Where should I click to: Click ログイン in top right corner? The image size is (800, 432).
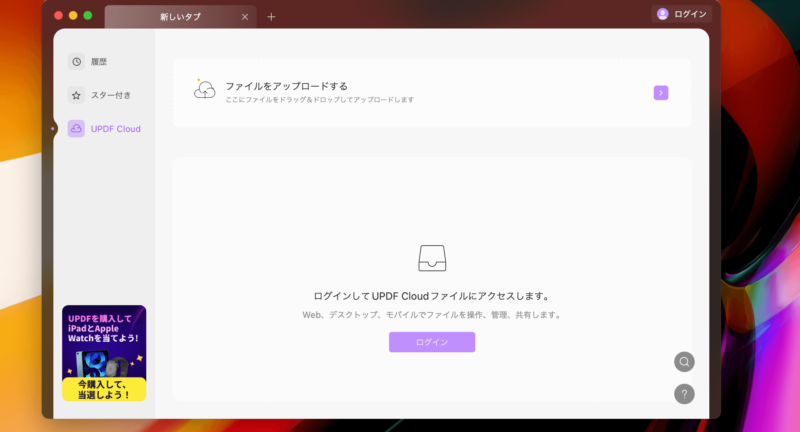pos(682,14)
